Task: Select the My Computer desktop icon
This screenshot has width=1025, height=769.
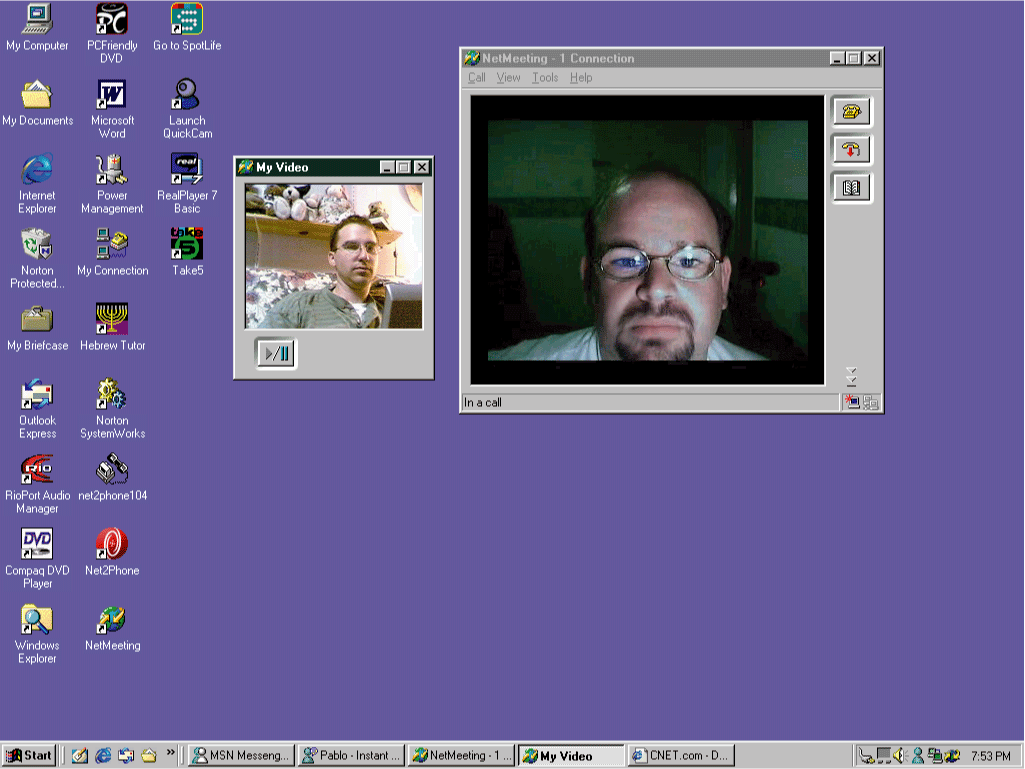Action: click(x=37, y=27)
